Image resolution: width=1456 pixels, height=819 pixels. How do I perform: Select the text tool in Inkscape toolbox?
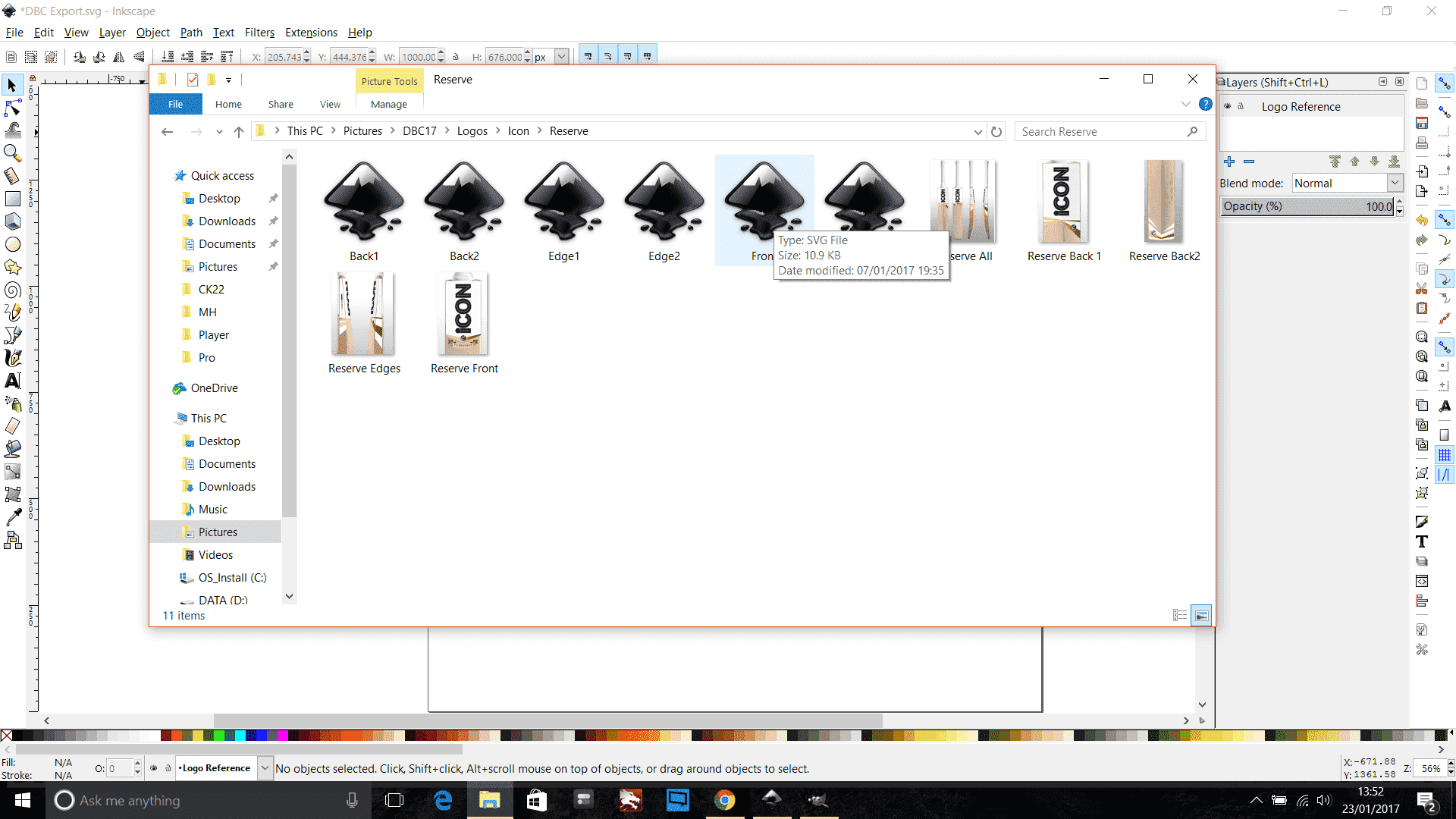click(12, 381)
